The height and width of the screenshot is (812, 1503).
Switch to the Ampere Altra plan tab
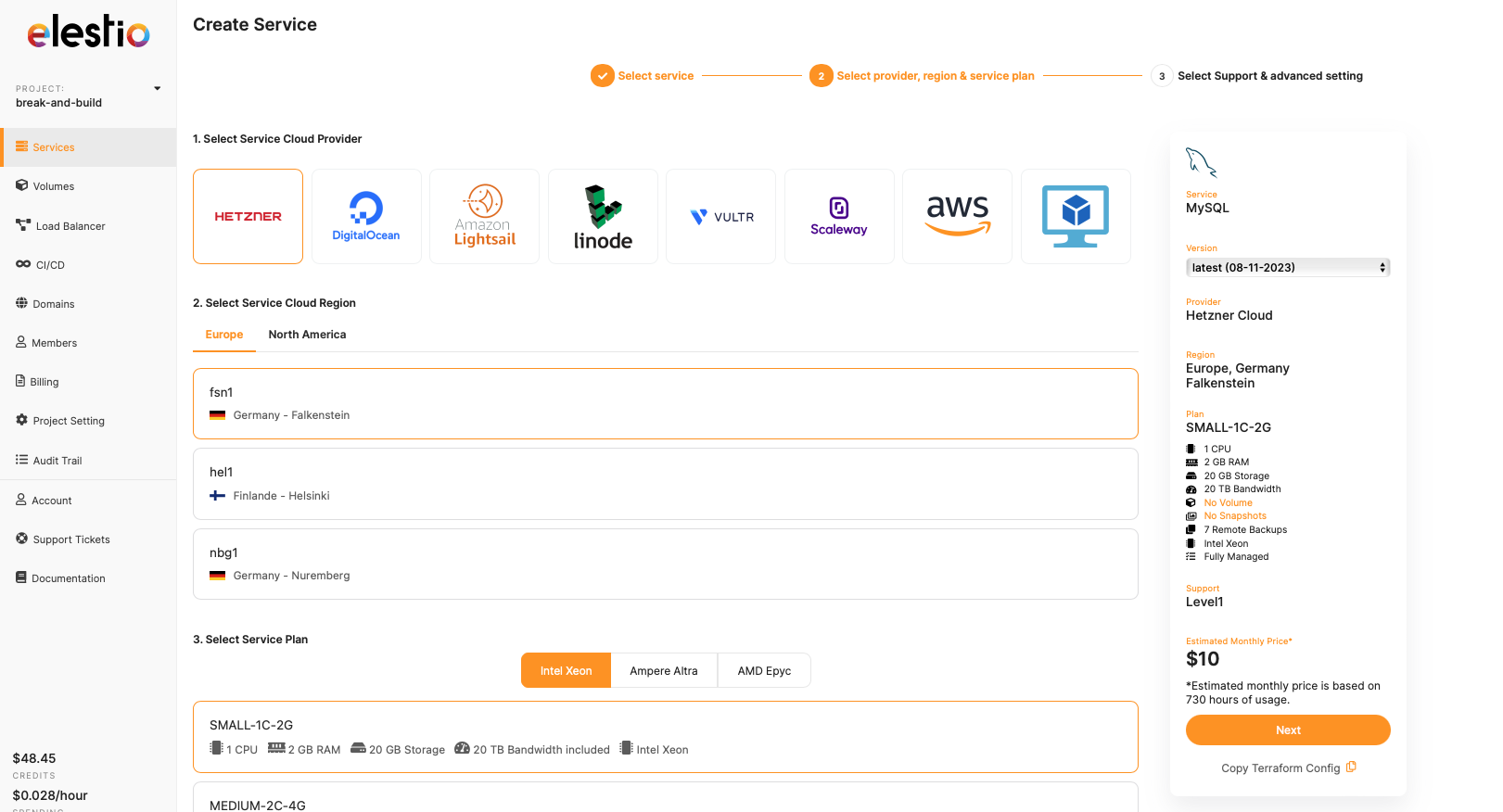coord(664,671)
